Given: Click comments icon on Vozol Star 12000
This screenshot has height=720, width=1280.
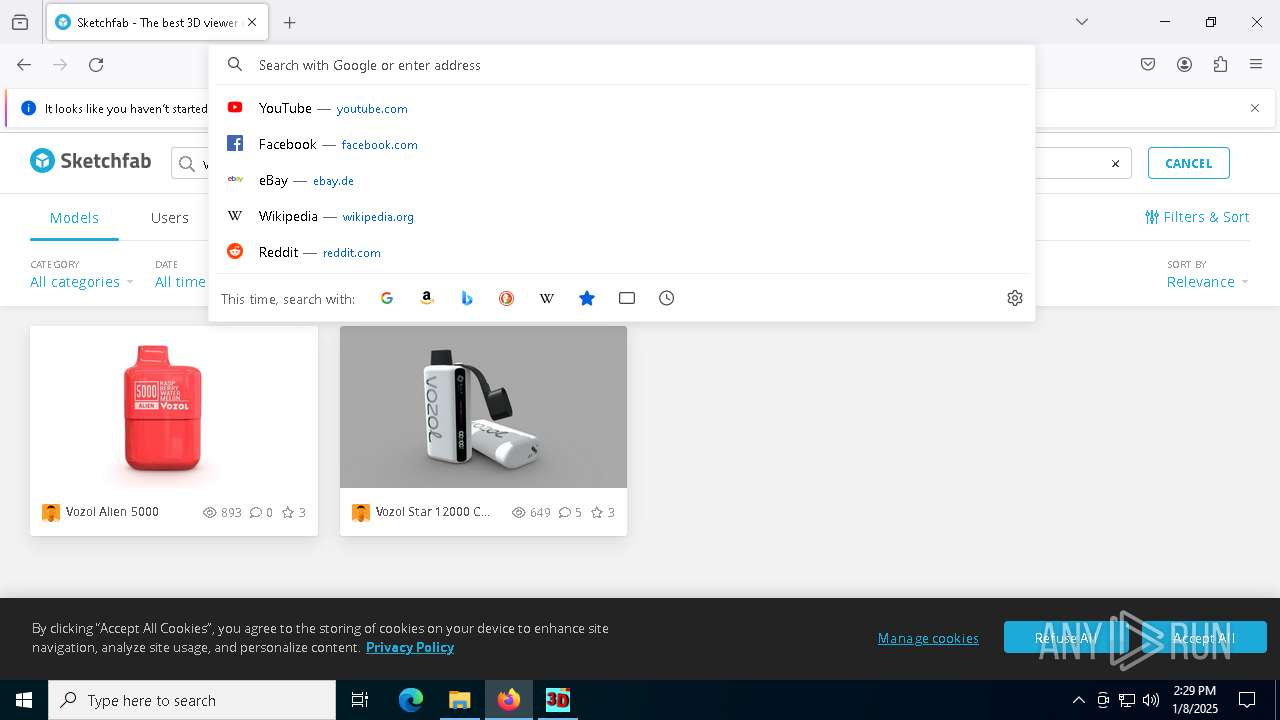Looking at the screenshot, I should click(565, 512).
